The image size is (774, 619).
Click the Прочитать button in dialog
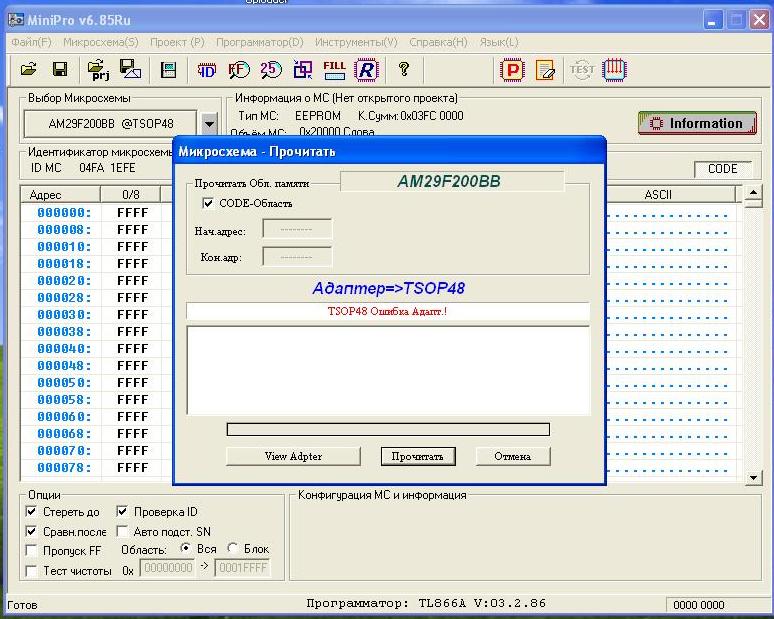coord(418,456)
